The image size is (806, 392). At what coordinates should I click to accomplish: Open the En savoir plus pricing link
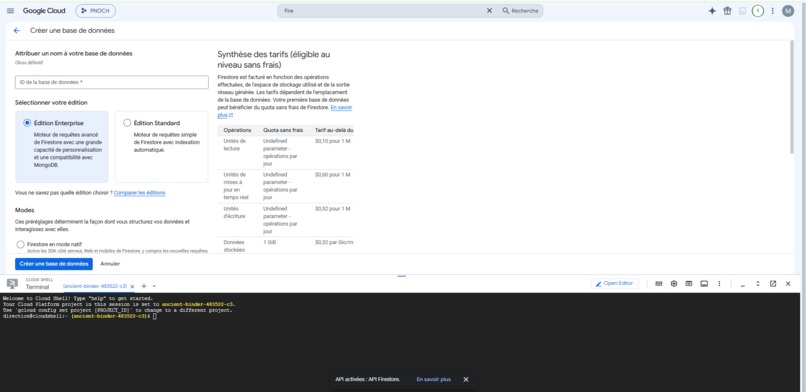pos(341,108)
